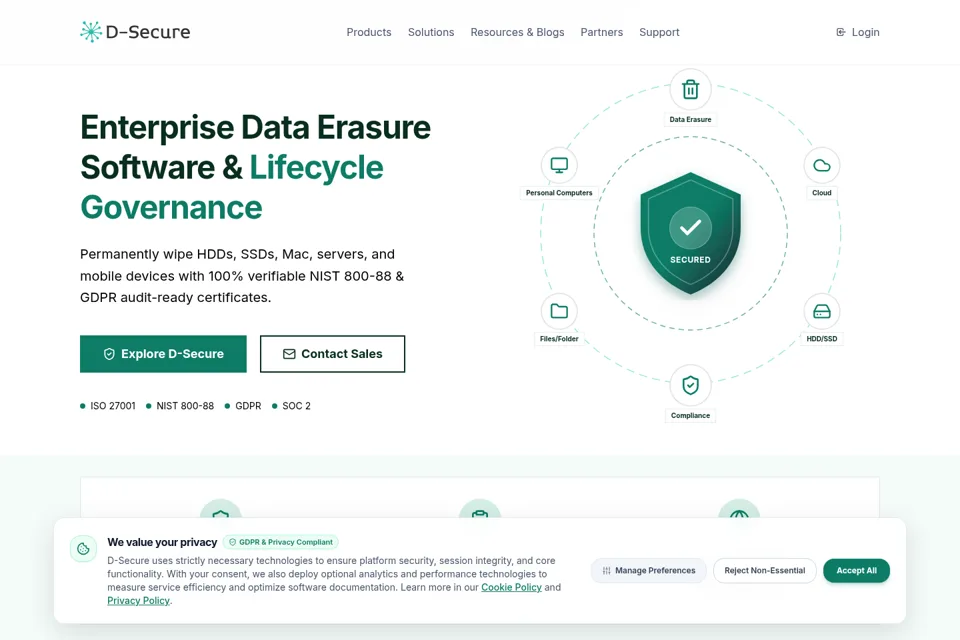Image resolution: width=960 pixels, height=640 pixels.
Task: Click the HDD/SSD drive icon
Action: [822, 311]
